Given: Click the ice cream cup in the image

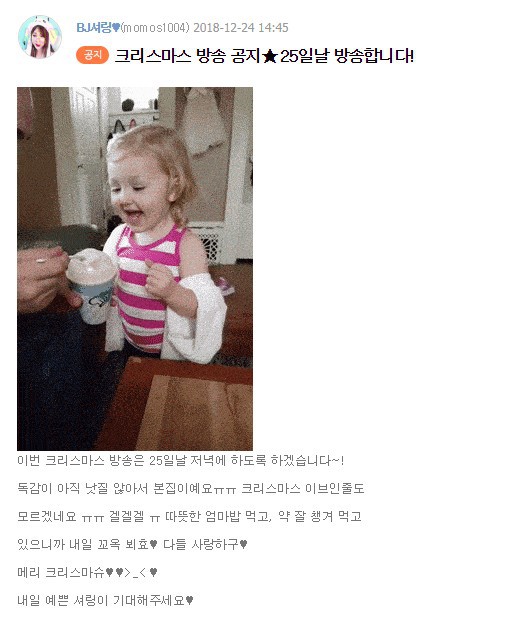Looking at the screenshot, I should pos(92,286).
